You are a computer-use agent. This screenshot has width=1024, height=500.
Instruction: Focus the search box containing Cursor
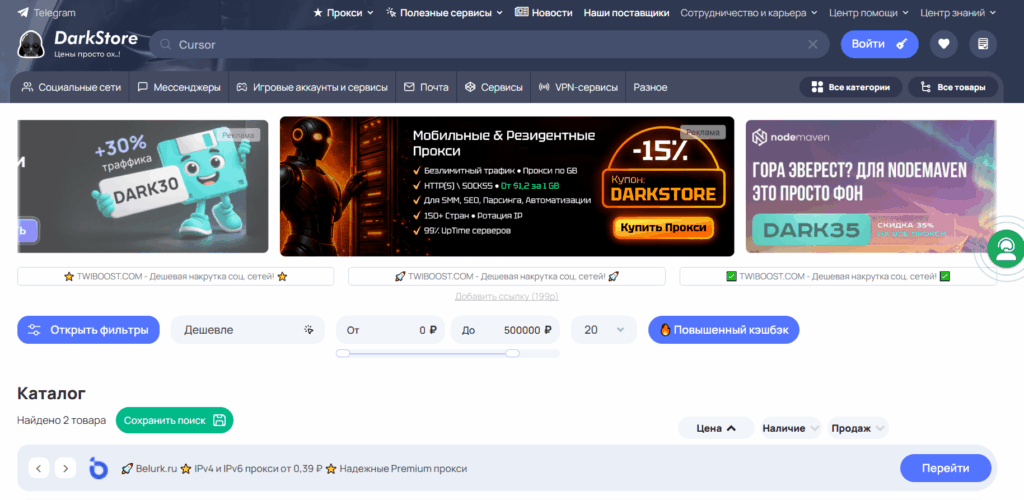click(489, 44)
